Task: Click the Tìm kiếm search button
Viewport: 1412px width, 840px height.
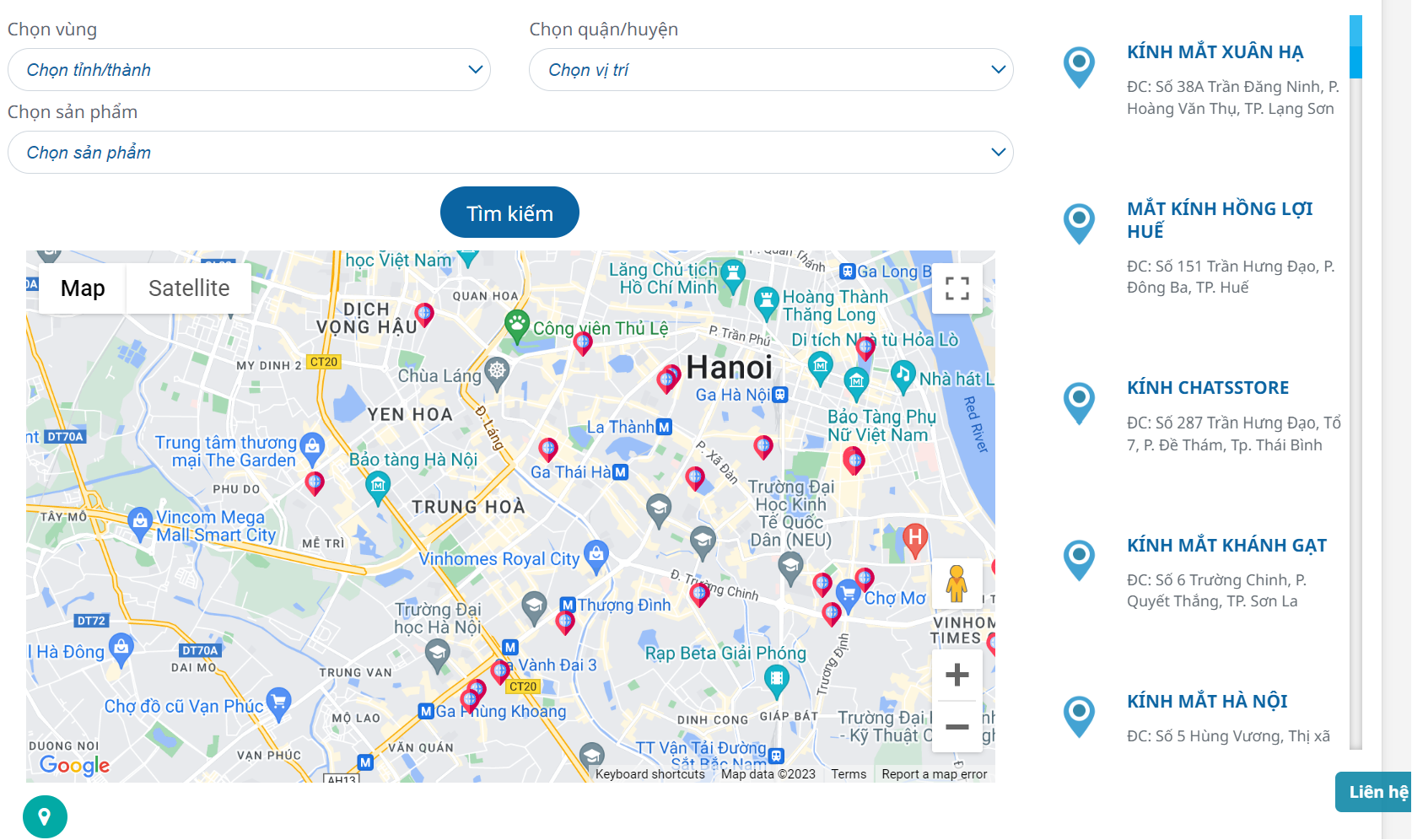Action: (509, 213)
